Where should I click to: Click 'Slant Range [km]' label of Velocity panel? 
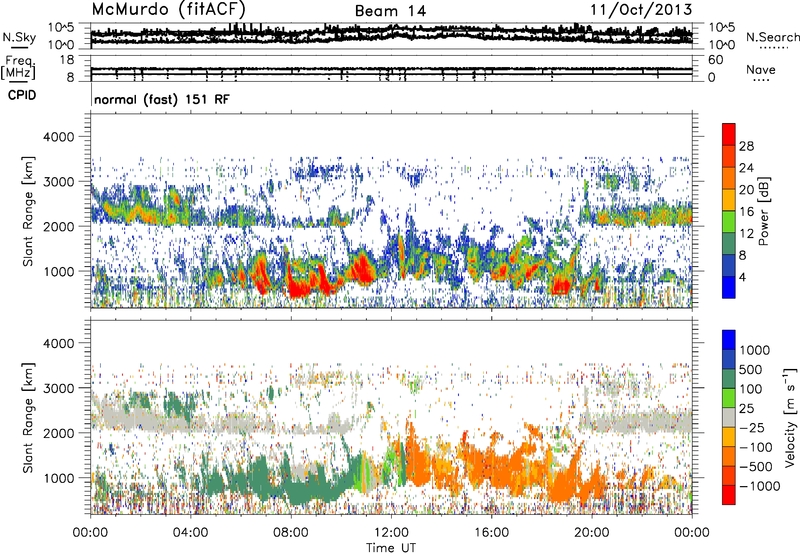pyautogui.click(x=28, y=417)
